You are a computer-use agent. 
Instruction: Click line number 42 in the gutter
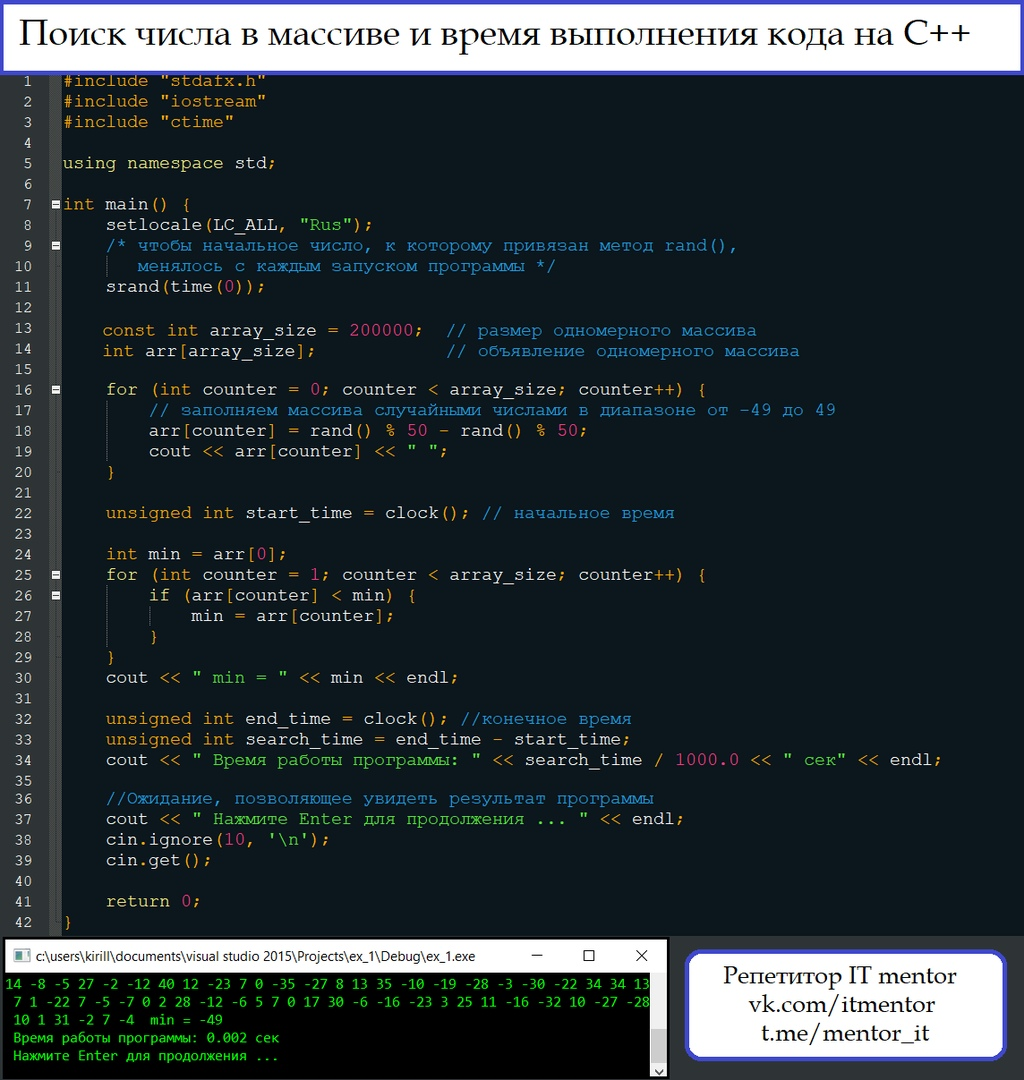[x=23, y=922]
